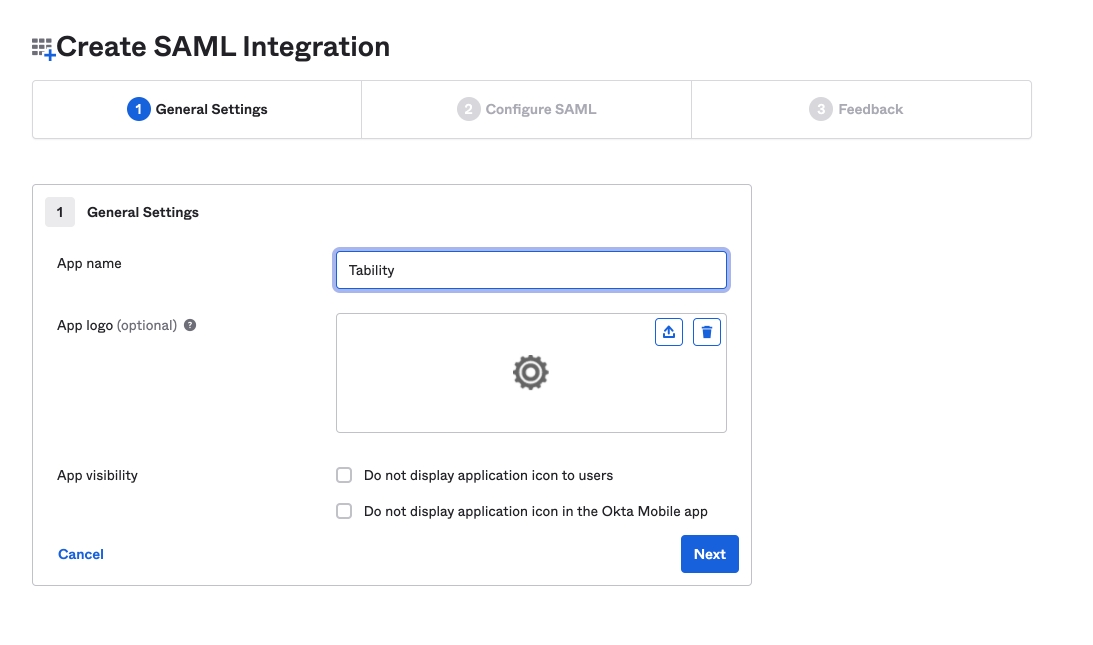1093x645 pixels.
Task: Click the section number 1 badge
Action: click(60, 212)
